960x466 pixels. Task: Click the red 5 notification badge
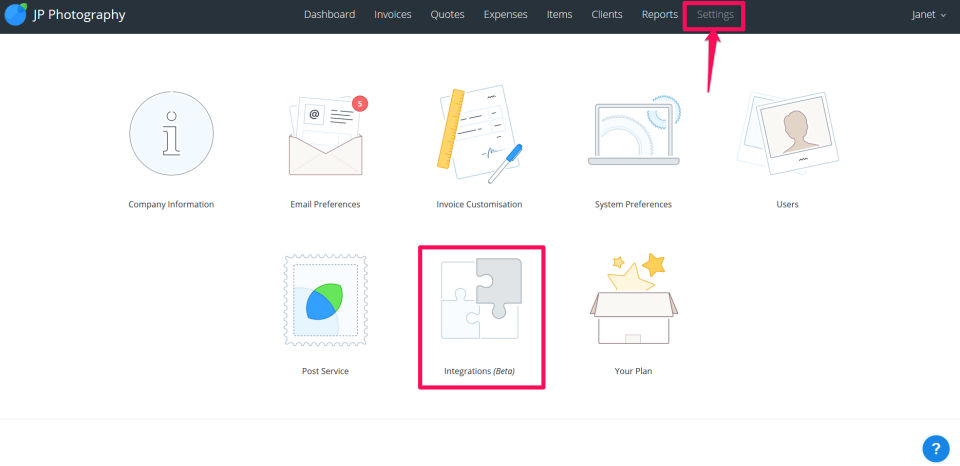(x=360, y=103)
